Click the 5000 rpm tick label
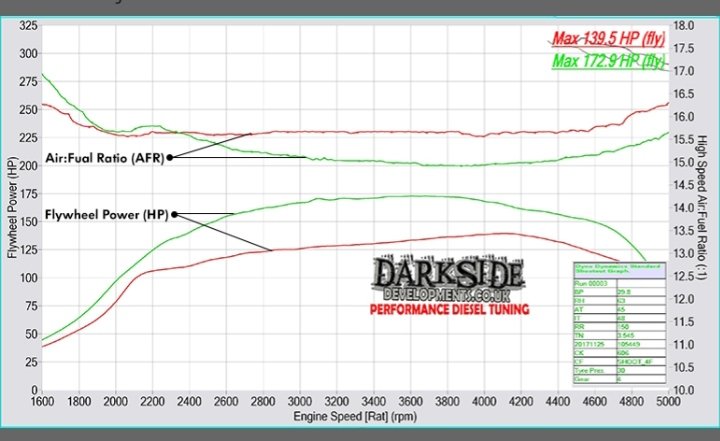The image size is (720, 441). coord(667,401)
